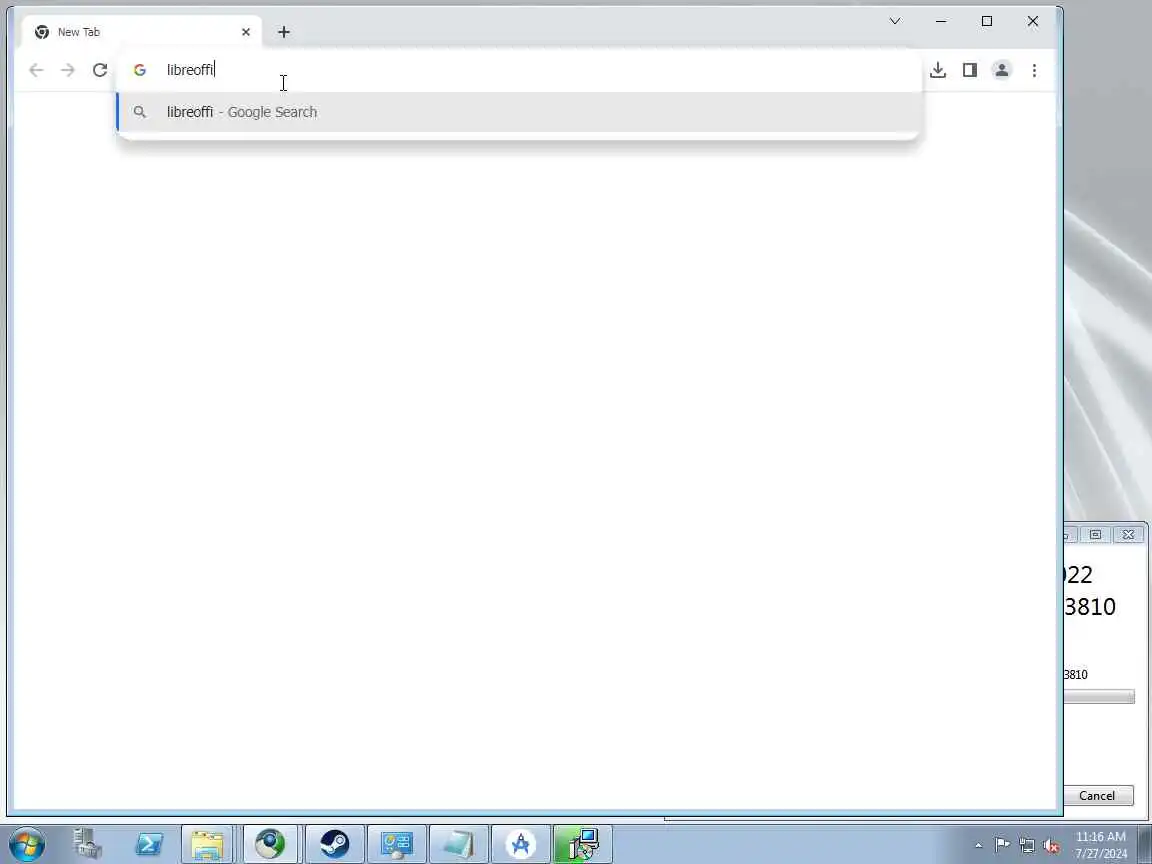
Task: Close the Chrome window
Action: [x=1032, y=21]
